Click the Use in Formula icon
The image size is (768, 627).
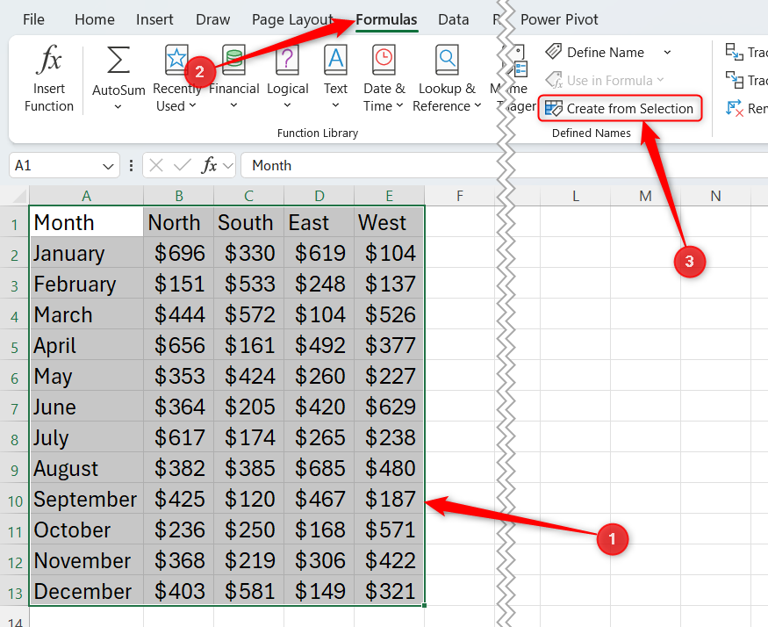coord(554,80)
